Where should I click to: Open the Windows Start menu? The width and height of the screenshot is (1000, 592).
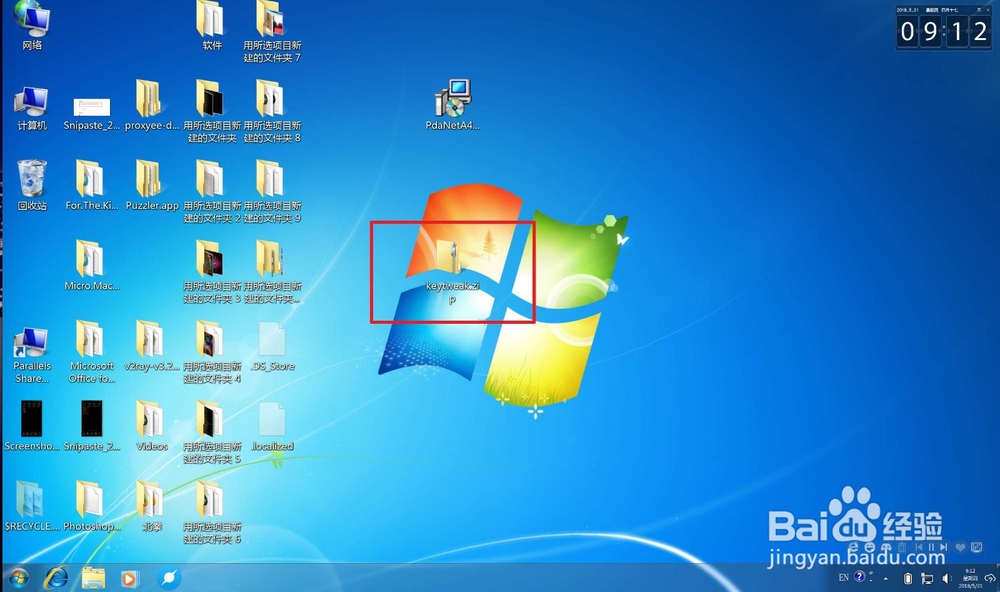[18, 578]
